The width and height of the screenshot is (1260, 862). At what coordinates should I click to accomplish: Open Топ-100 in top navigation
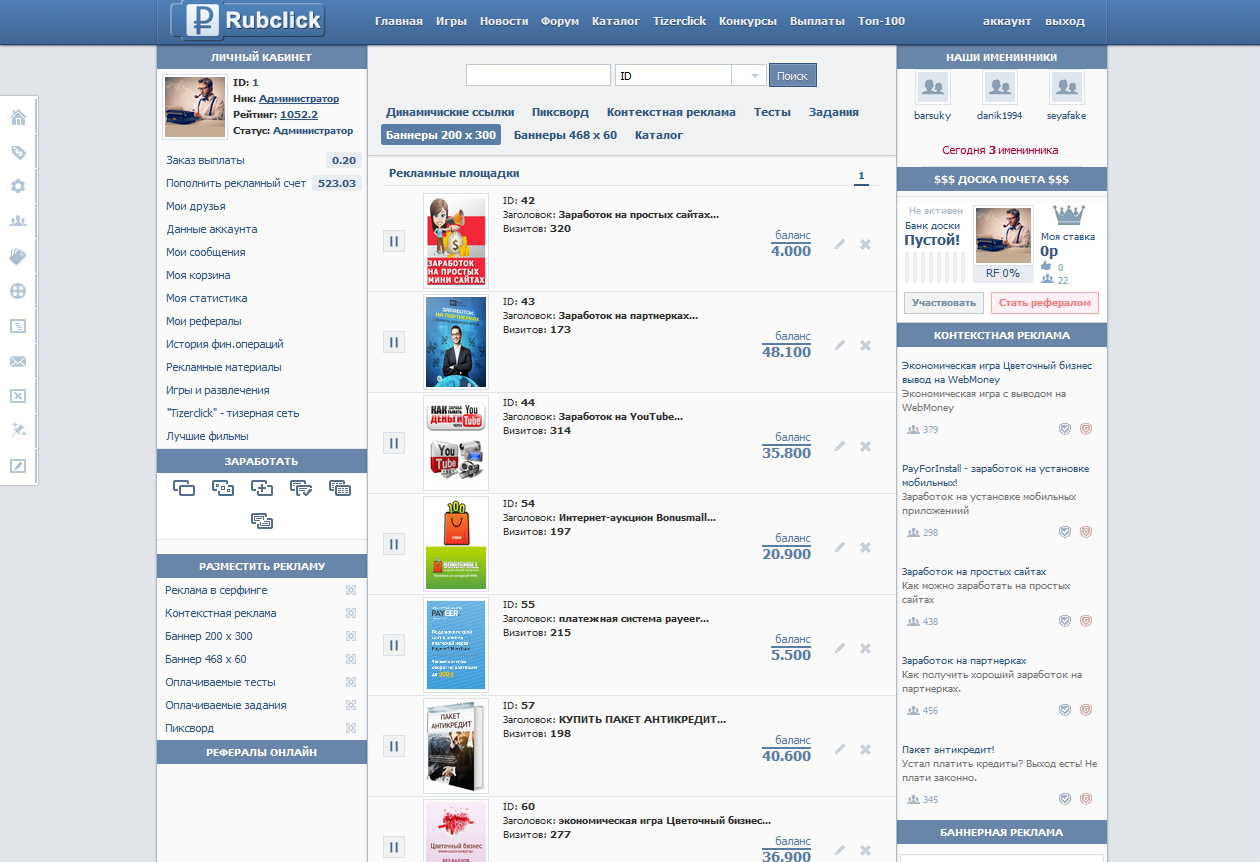point(881,21)
